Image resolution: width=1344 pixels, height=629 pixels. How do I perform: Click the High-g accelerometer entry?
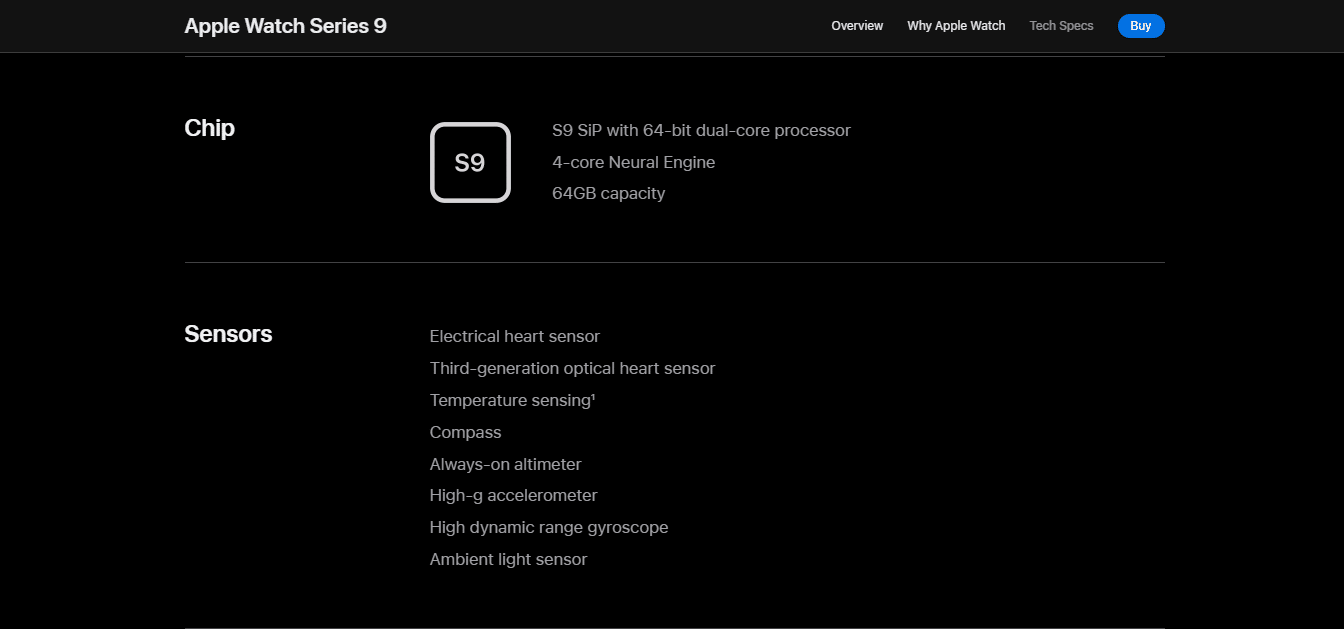[x=513, y=496]
